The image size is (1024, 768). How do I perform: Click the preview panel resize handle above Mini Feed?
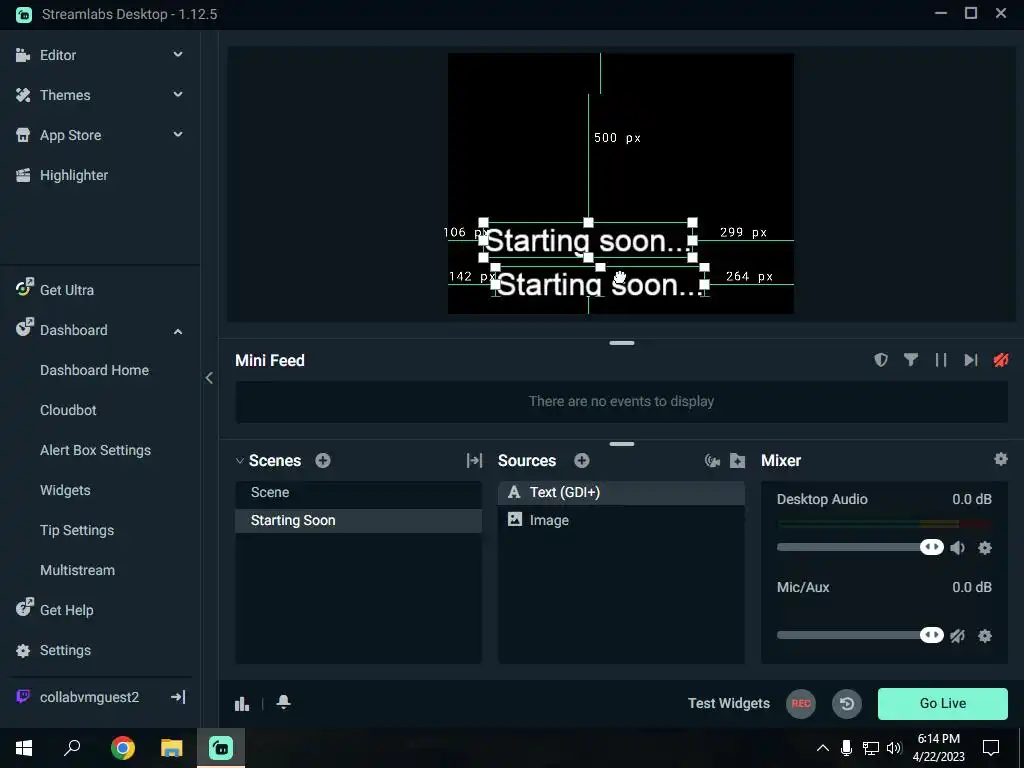coord(622,343)
